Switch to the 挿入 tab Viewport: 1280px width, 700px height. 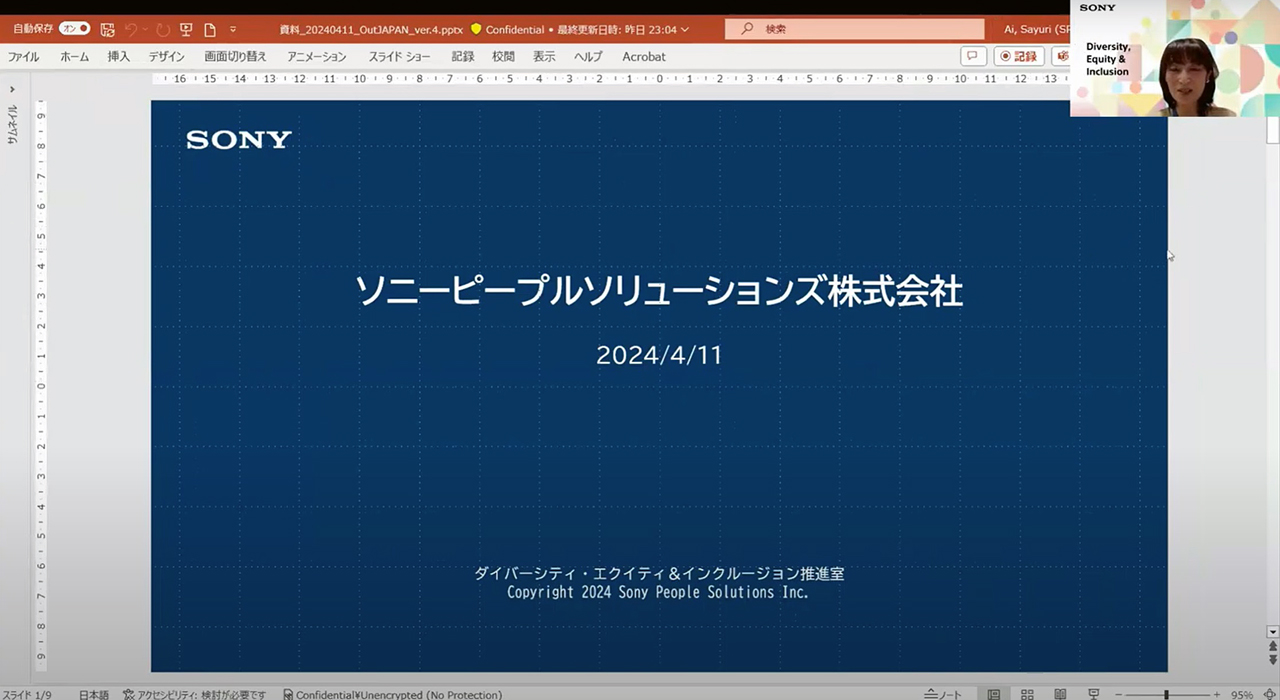click(x=119, y=57)
